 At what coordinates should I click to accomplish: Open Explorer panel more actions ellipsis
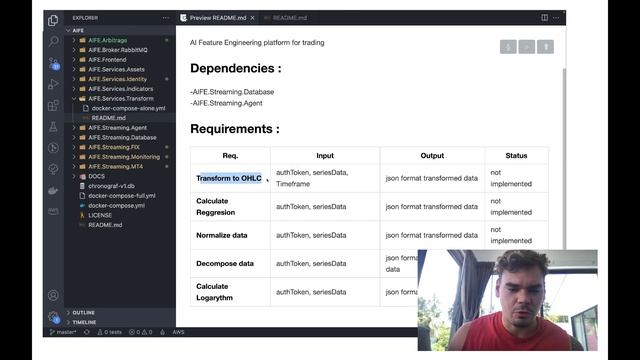[x=166, y=18]
